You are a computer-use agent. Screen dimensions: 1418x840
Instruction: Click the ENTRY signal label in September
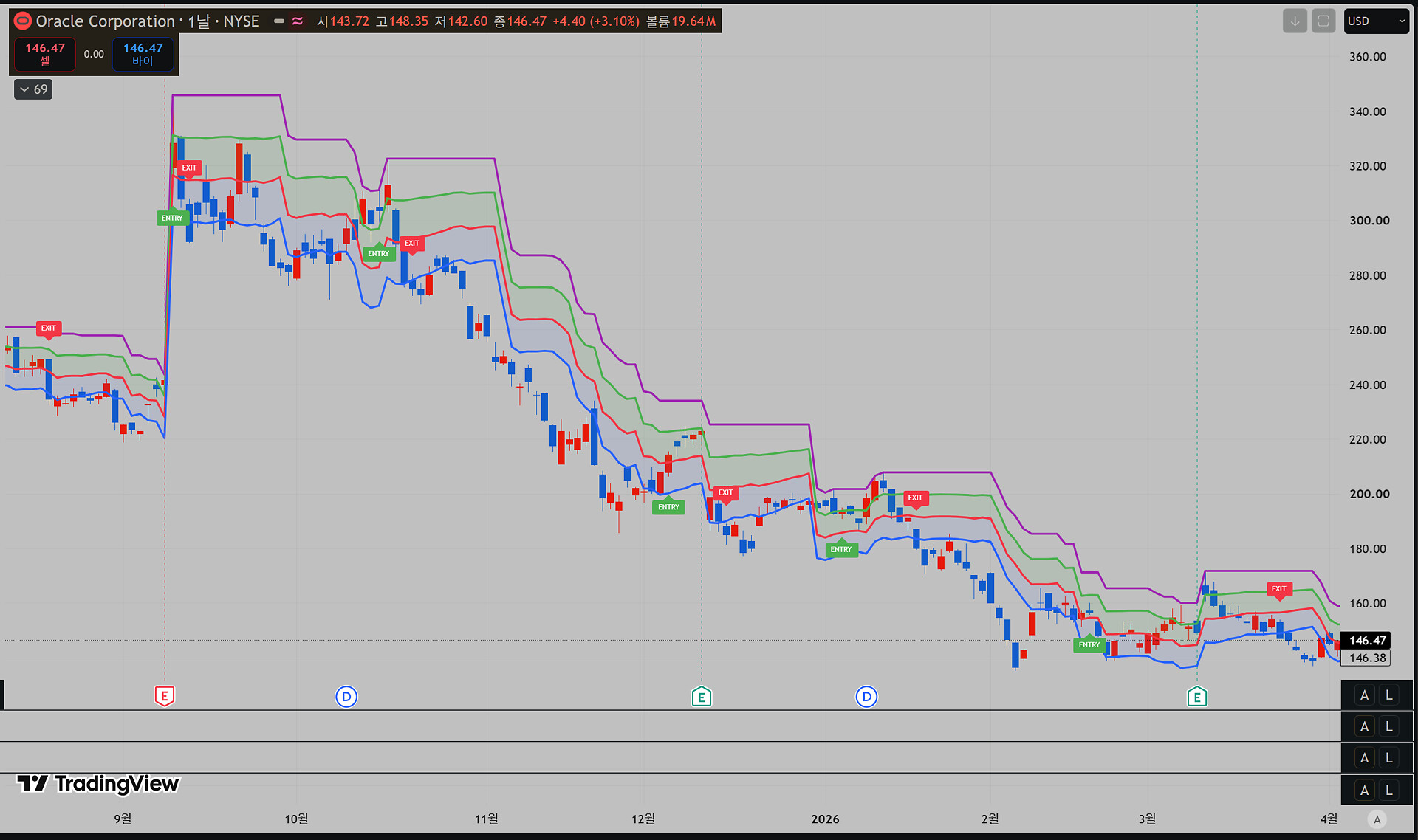(172, 218)
